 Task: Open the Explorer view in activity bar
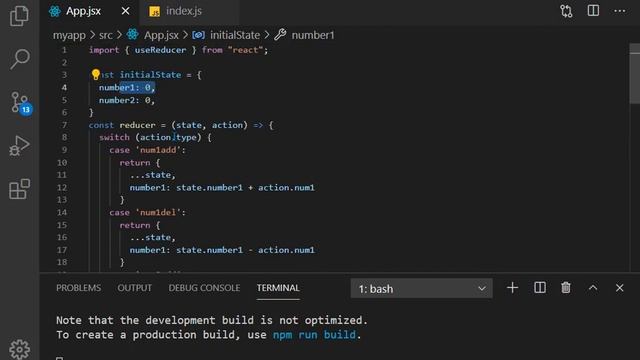(19, 16)
